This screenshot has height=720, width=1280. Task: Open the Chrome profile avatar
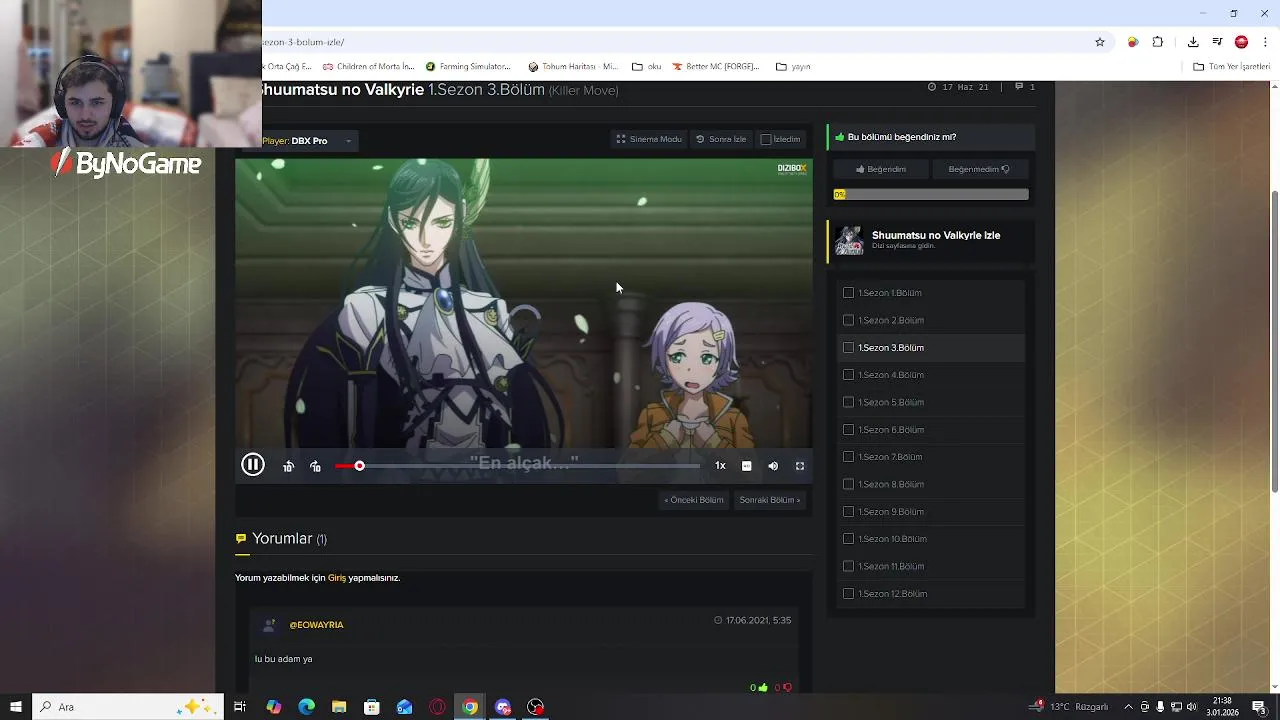1241,42
